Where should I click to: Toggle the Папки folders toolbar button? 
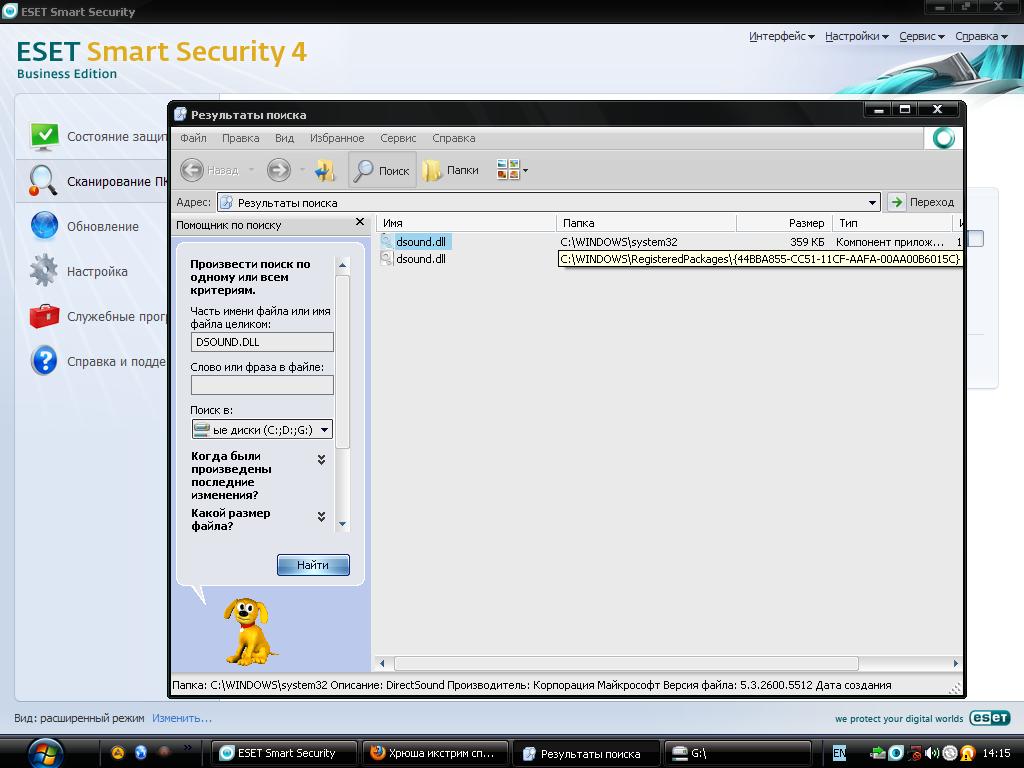pos(451,170)
